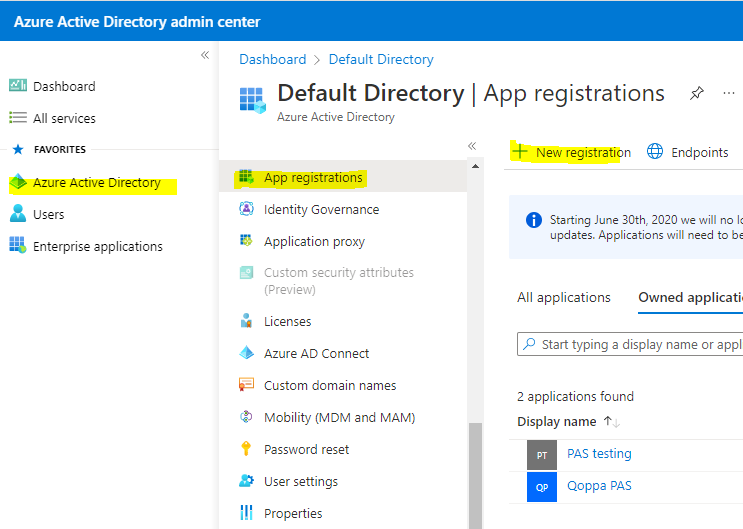Open Azure AD Connect menu item
Screen dimensions: 743x529
[343, 353]
